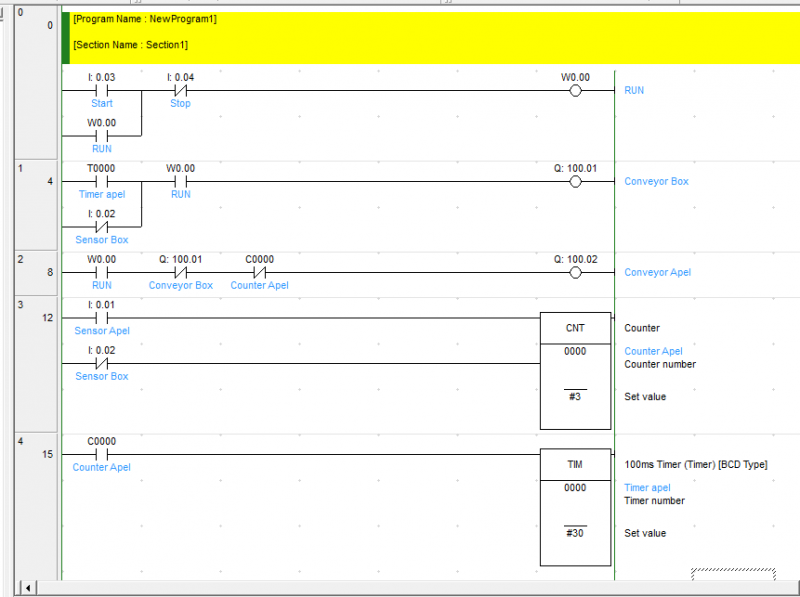The height and width of the screenshot is (597, 800).
Task: Click the Section Name : Section1 text
Action: (x=131, y=45)
